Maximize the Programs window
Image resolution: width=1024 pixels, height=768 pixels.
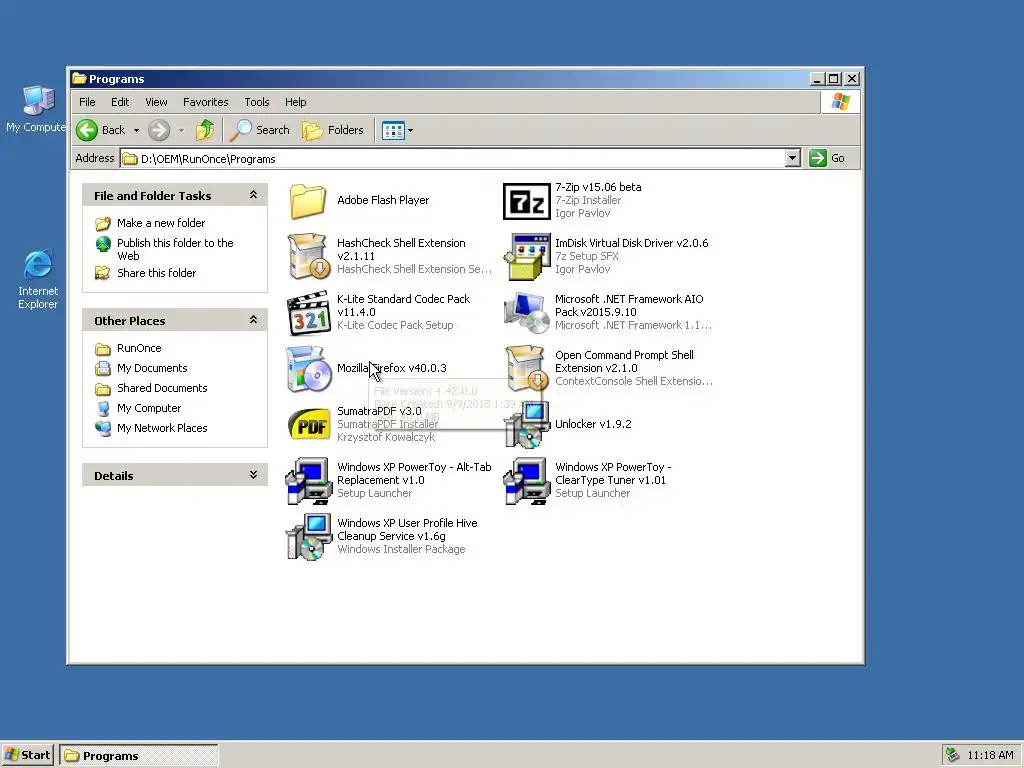(x=834, y=79)
